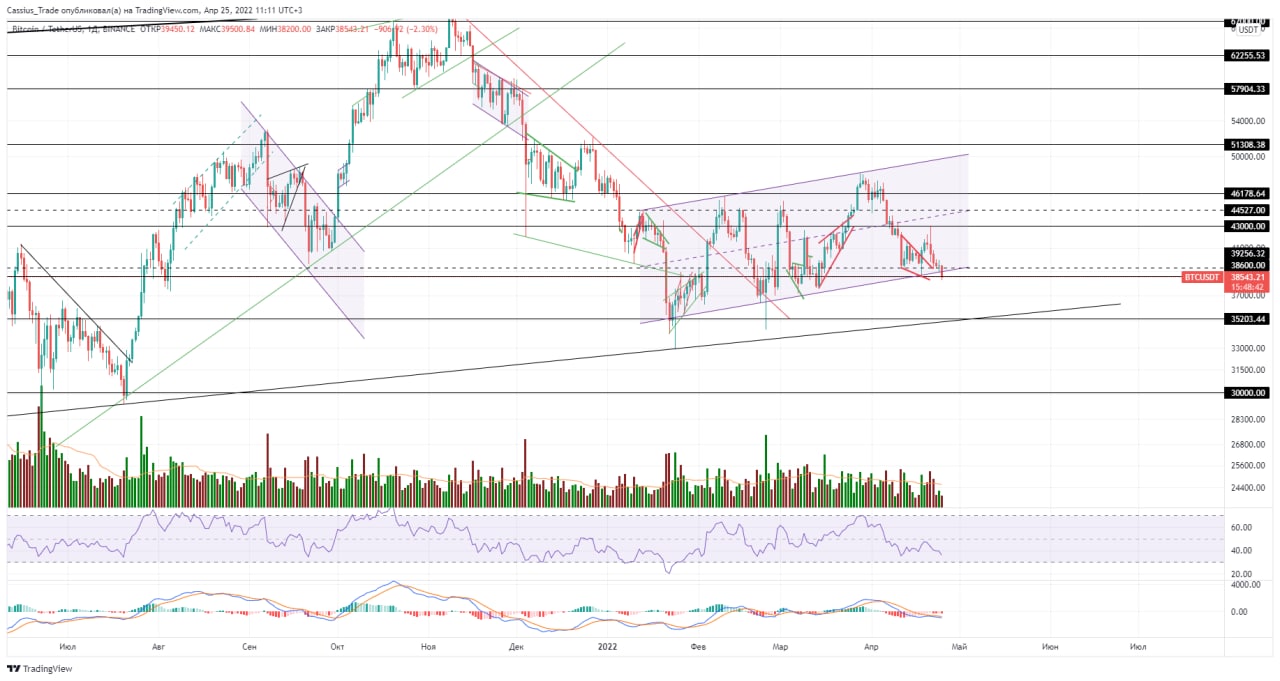This screenshot has height=681, width=1280.
Task: Click the Апр label on the time axis
Action: pyautogui.click(x=870, y=647)
